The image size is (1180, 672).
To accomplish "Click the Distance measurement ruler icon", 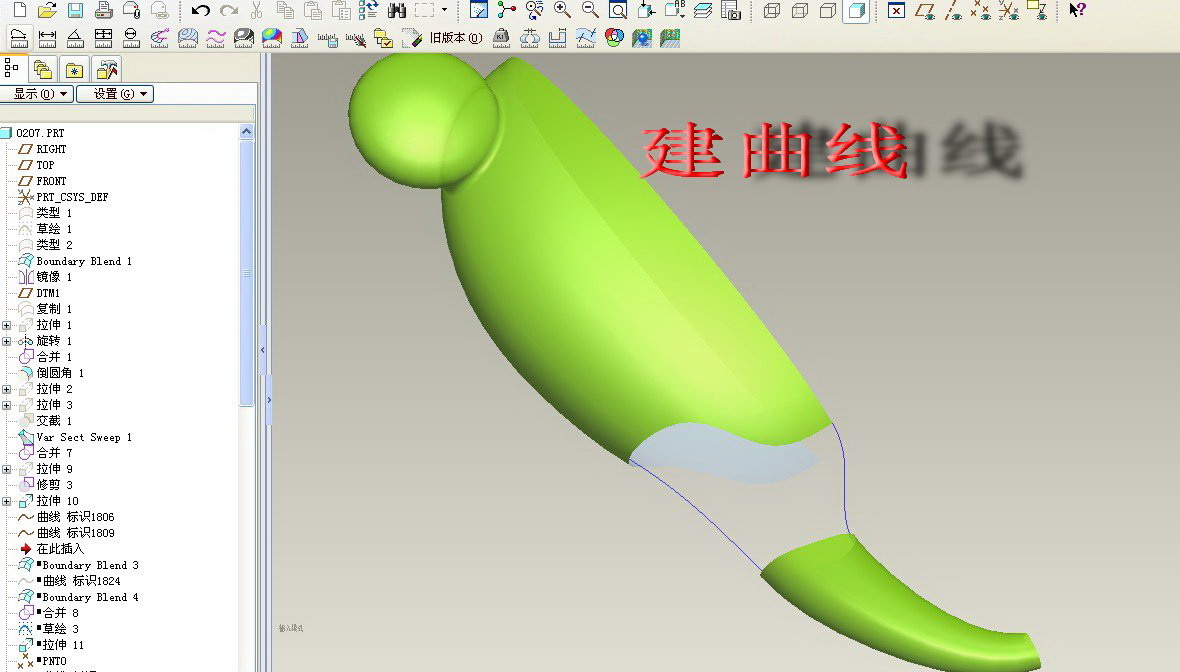I will click(47, 39).
